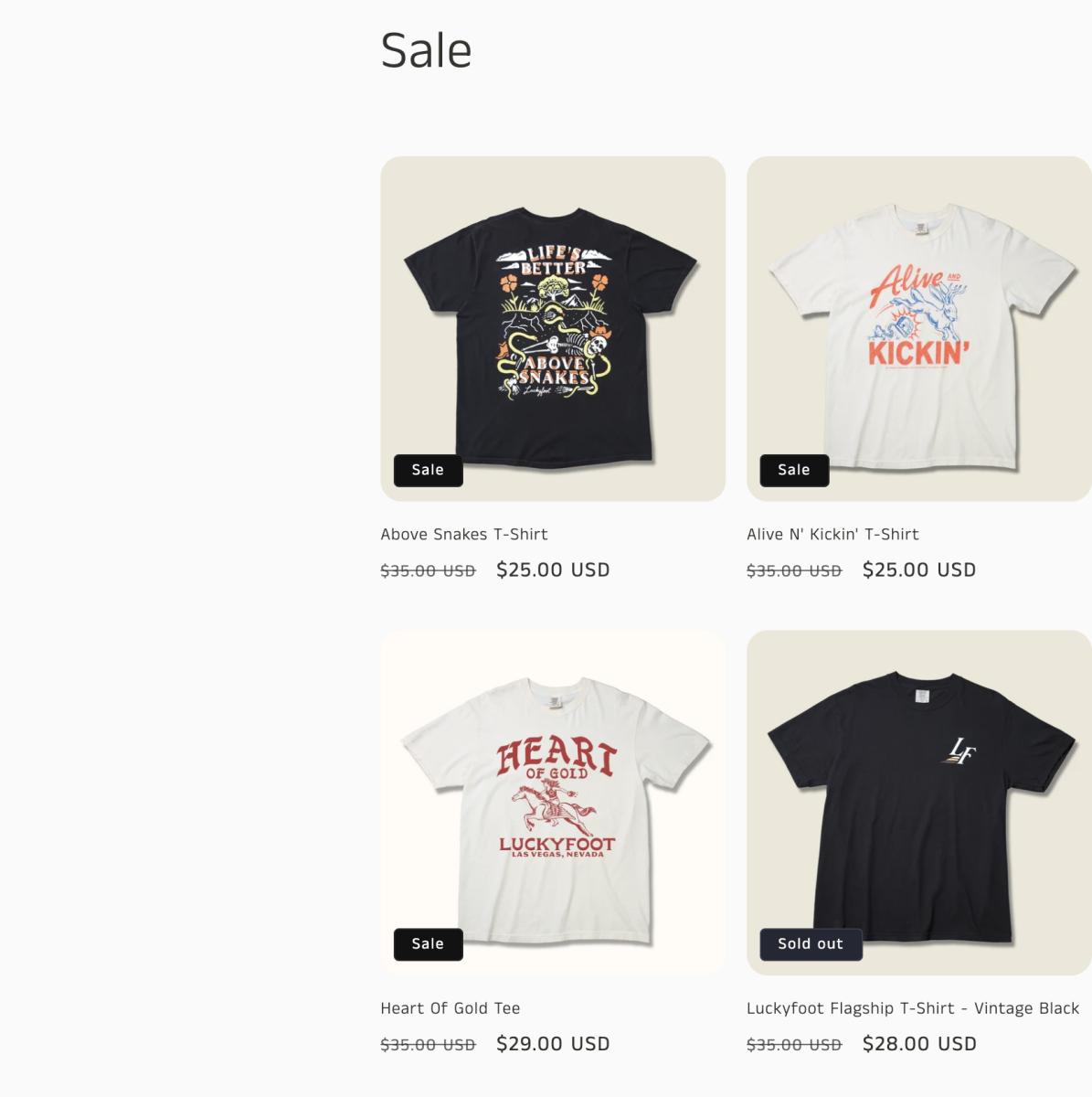
Task: Open Luckyfoot Flagship T-Shirt - Vintage Black link
Action: coord(913,1008)
